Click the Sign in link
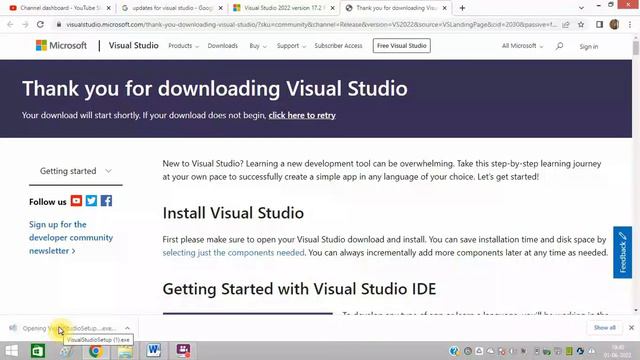Screen dimensions: 640x360 tap(589, 47)
